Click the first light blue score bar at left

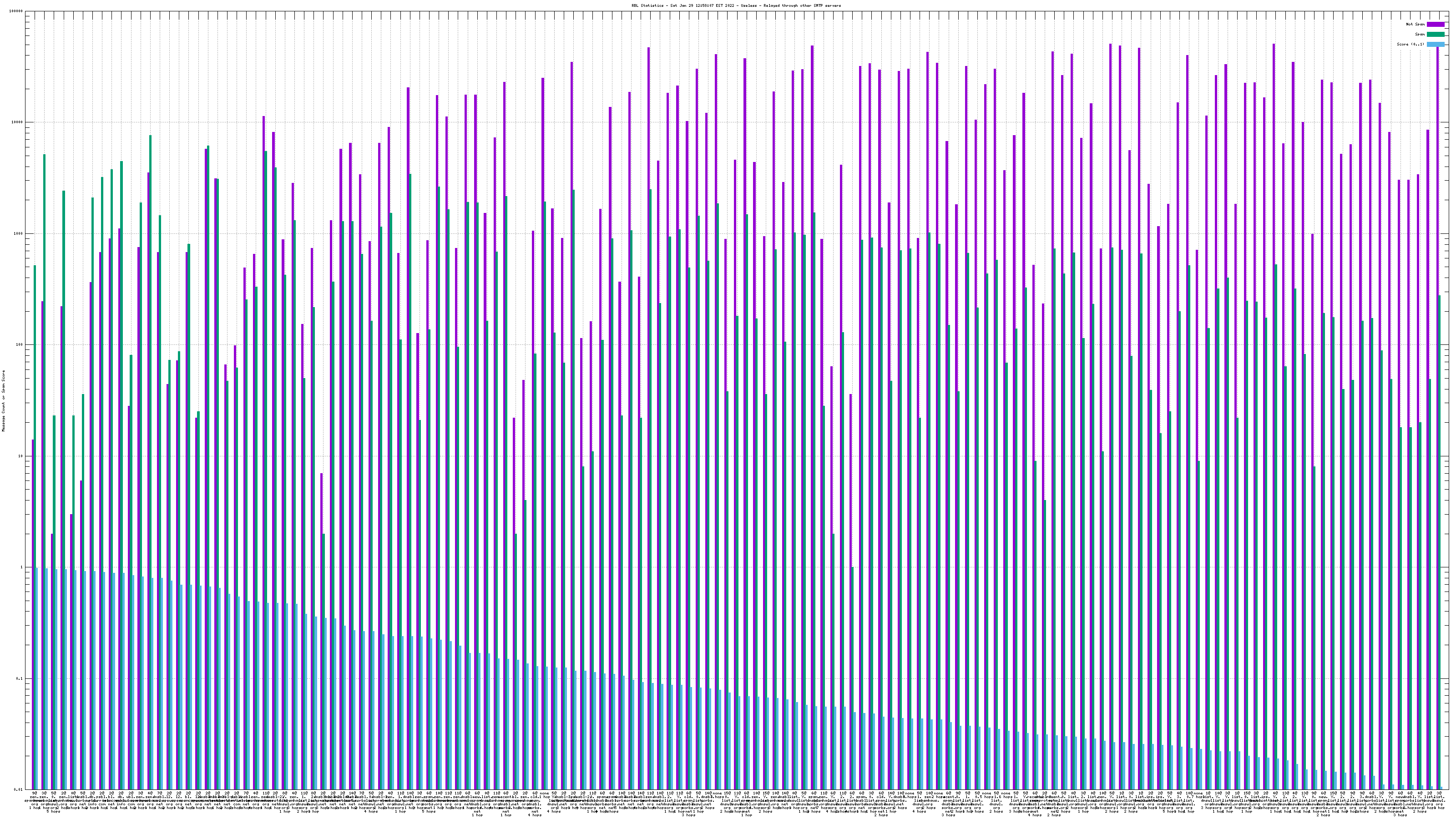tap(37, 678)
